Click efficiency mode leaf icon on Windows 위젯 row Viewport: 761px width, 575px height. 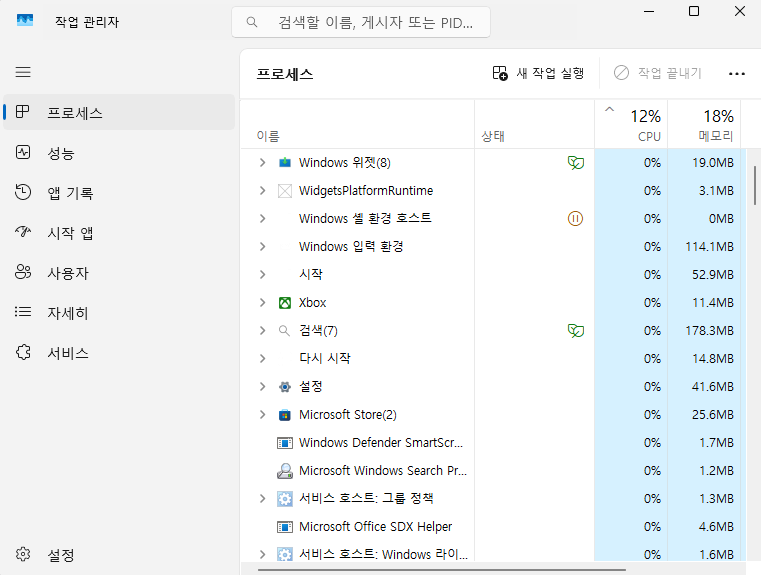576,163
